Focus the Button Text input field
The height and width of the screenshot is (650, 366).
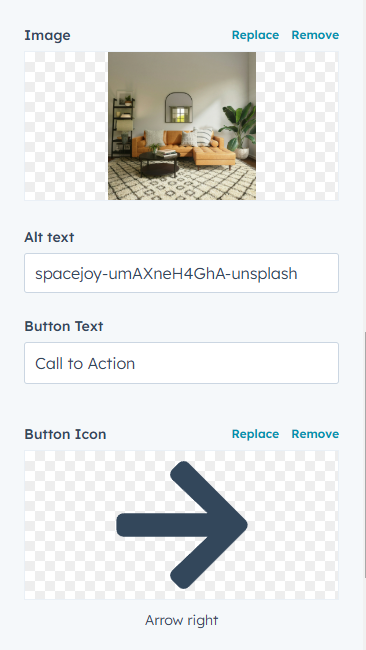pos(182,363)
